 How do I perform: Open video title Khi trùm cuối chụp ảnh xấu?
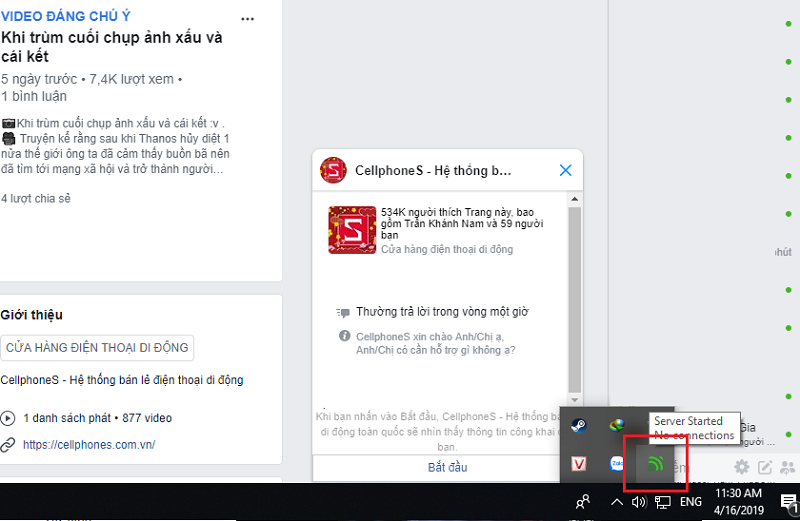(x=112, y=46)
